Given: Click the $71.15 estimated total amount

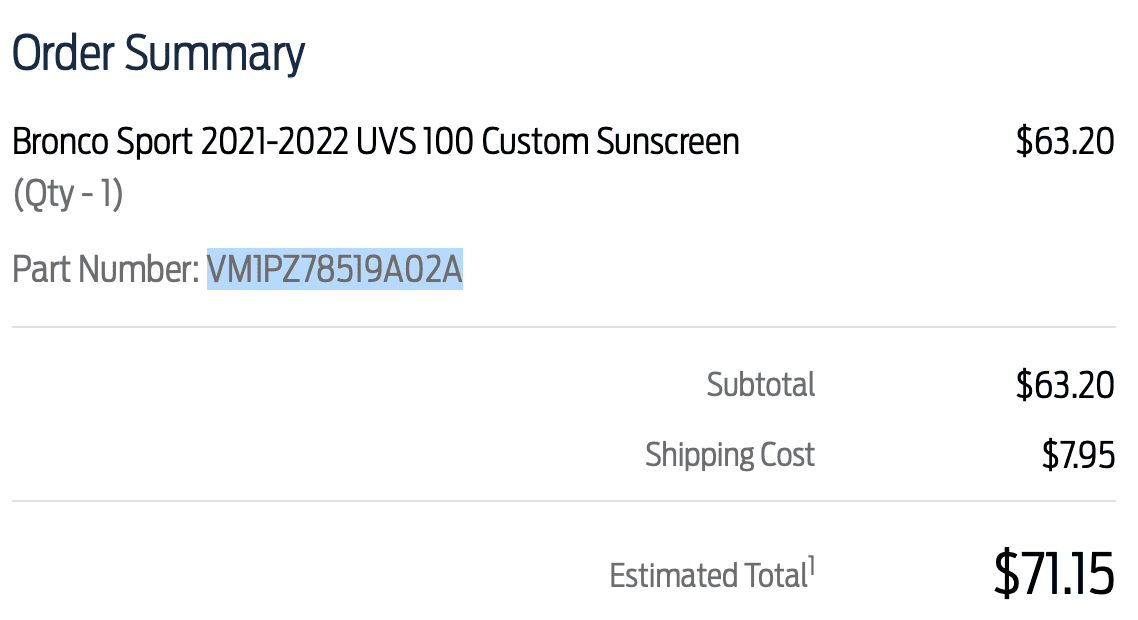Looking at the screenshot, I should pos(1053,574).
